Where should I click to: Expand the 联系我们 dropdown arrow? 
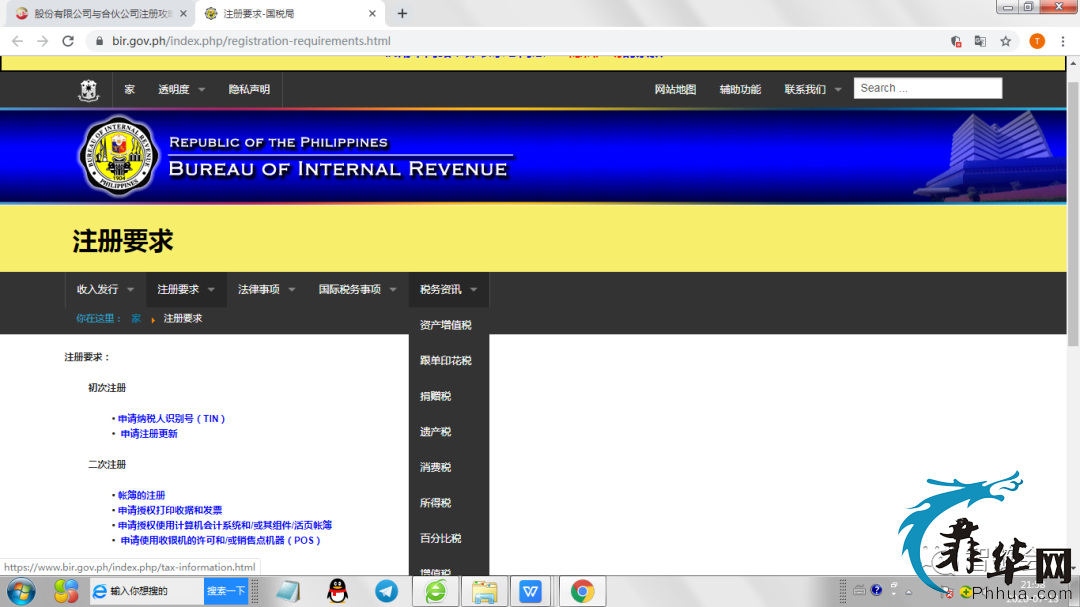tap(838, 90)
